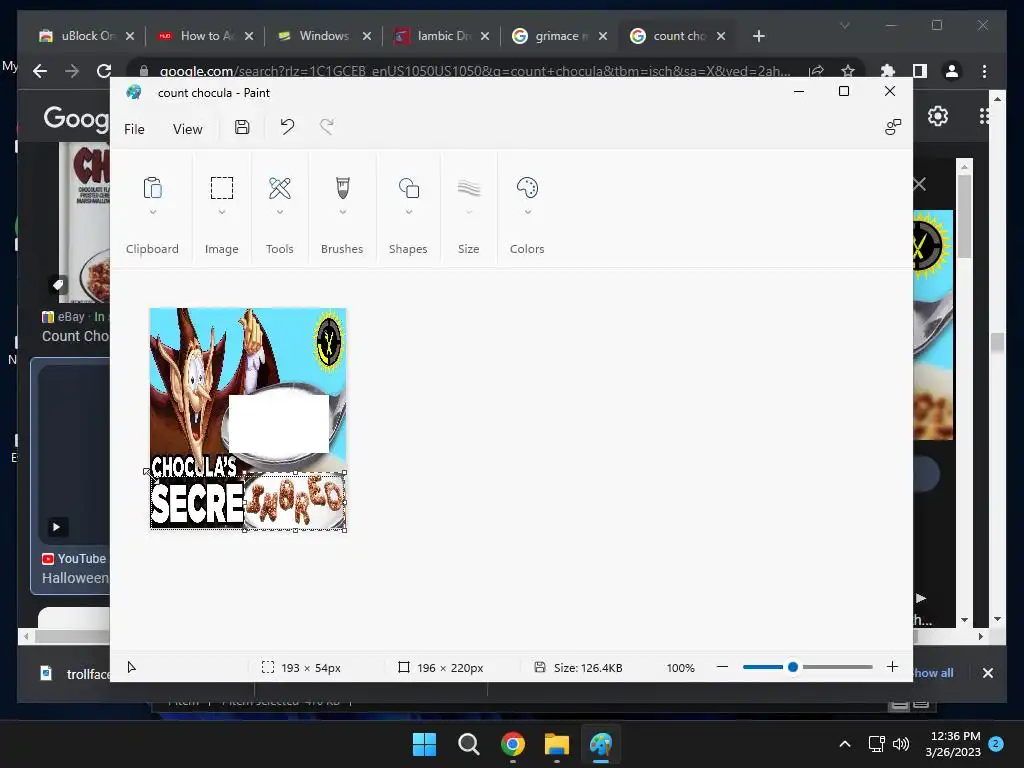Open the Chrome profile avatar
The width and height of the screenshot is (1024, 768).
(952, 71)
